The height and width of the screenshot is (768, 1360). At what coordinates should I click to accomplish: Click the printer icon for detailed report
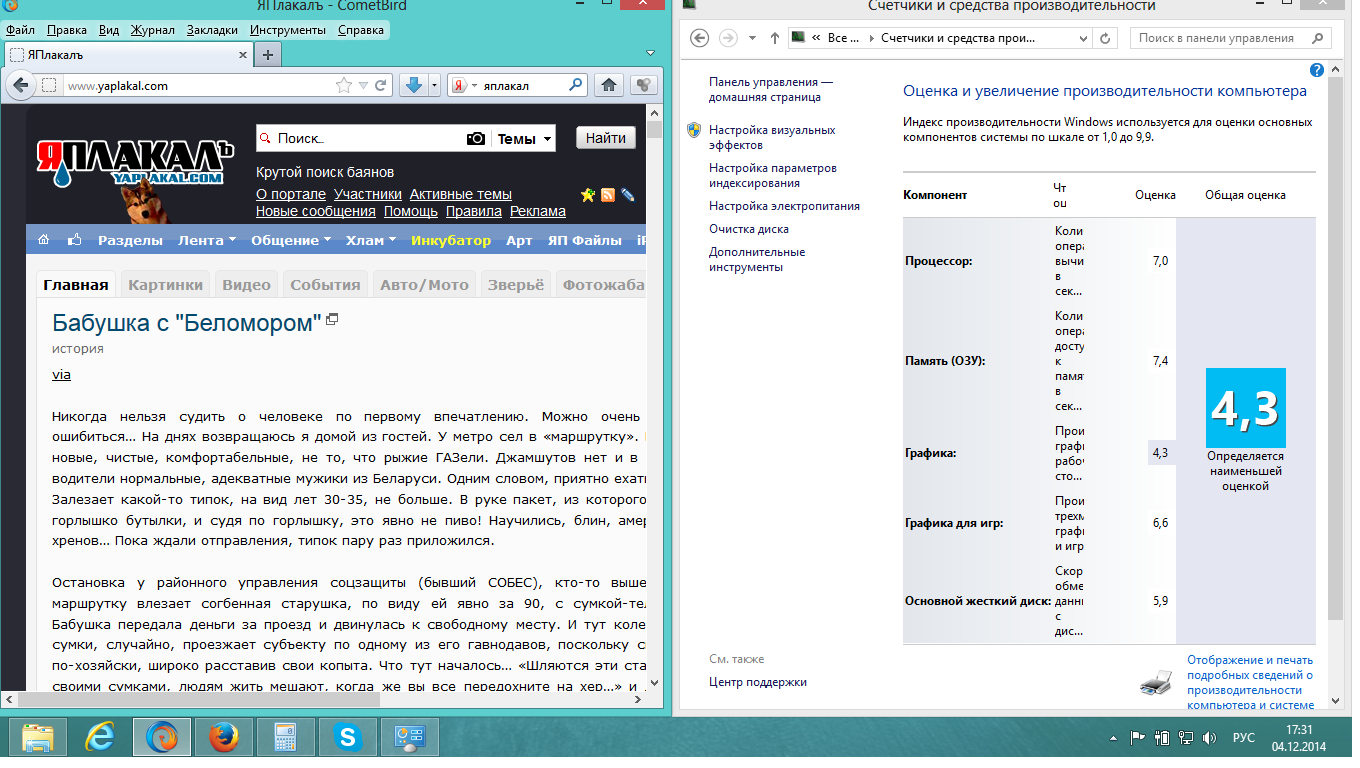1155,683
